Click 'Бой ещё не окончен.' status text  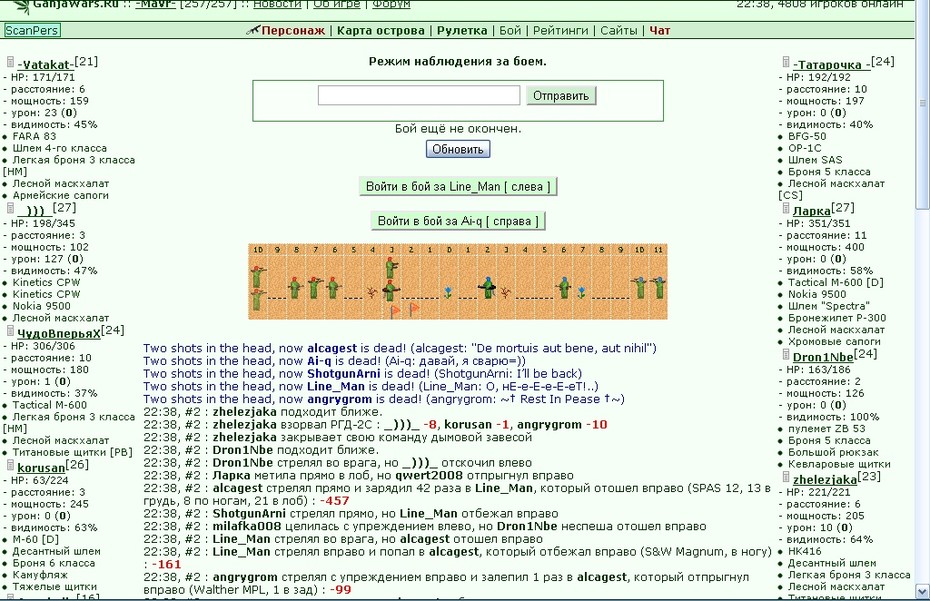tap(458, 128)
